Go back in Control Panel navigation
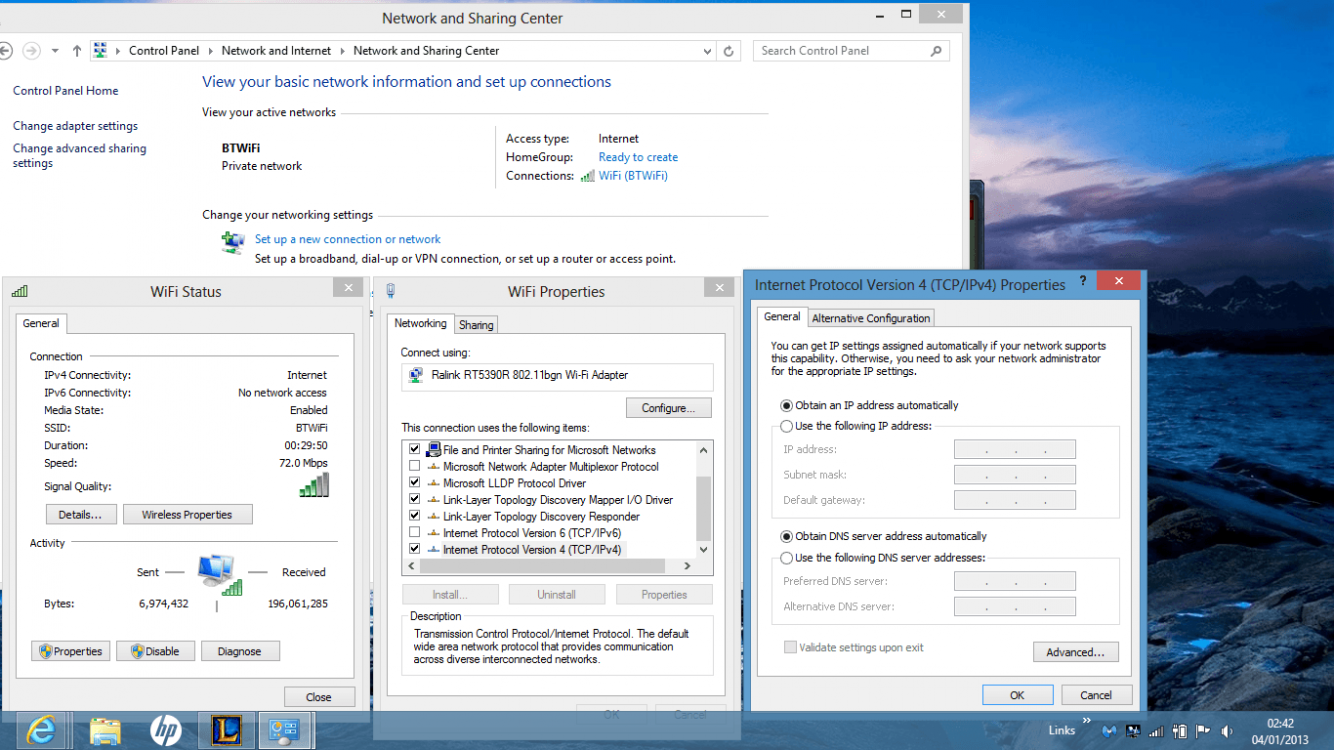Image resolution: width=1334 pixels, height=750 pixels. pos(6,51)
